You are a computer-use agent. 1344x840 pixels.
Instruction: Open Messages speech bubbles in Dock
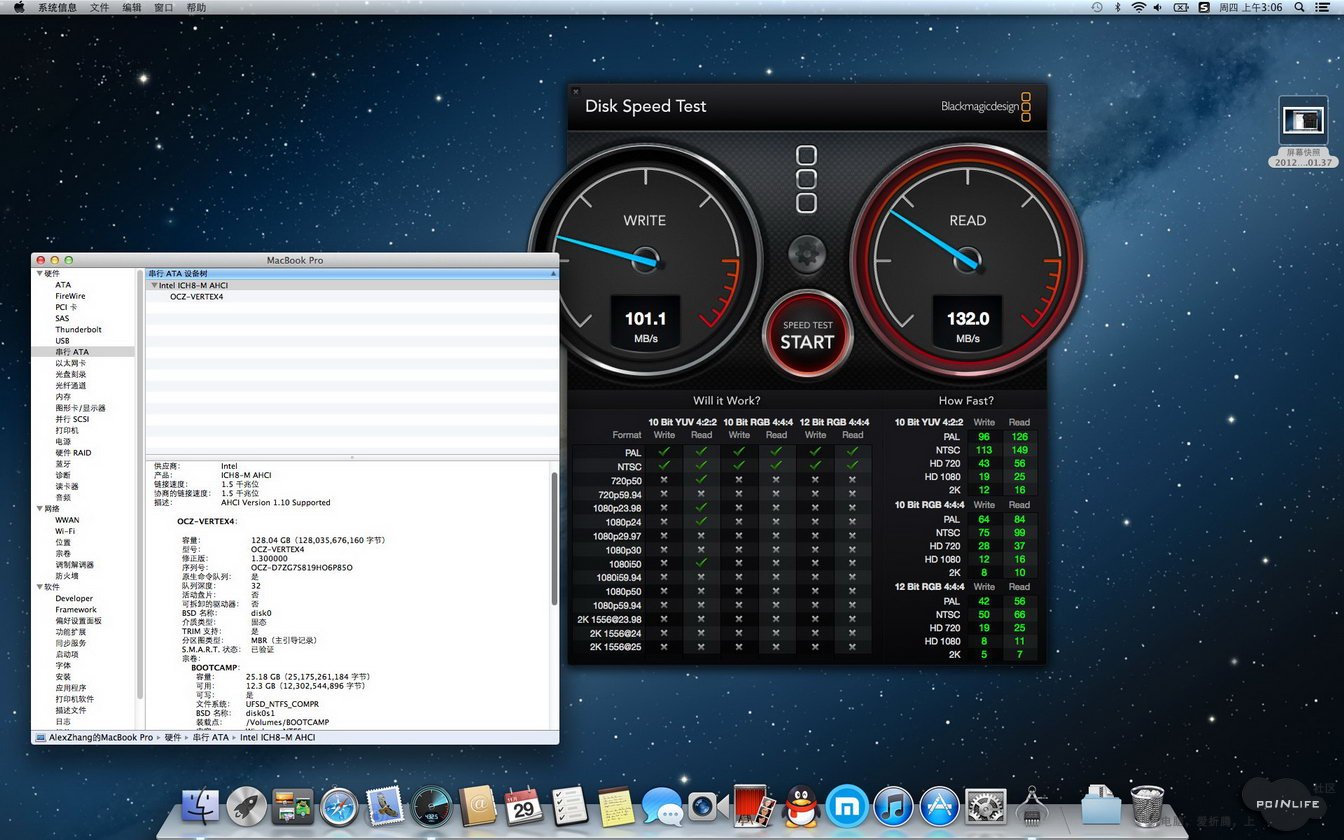click(x=662, y=806)
